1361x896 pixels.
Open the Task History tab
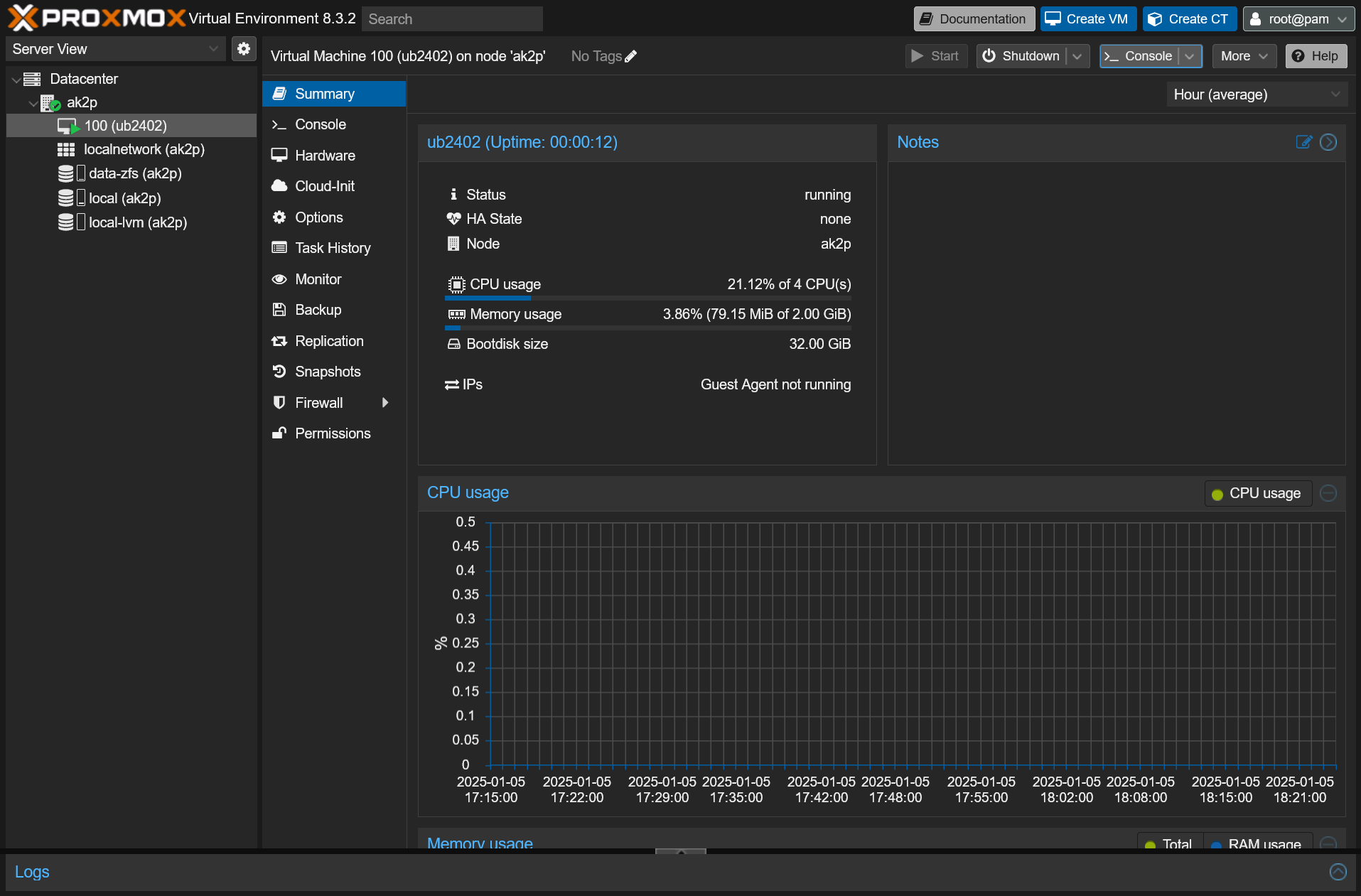tap(334, 248)
